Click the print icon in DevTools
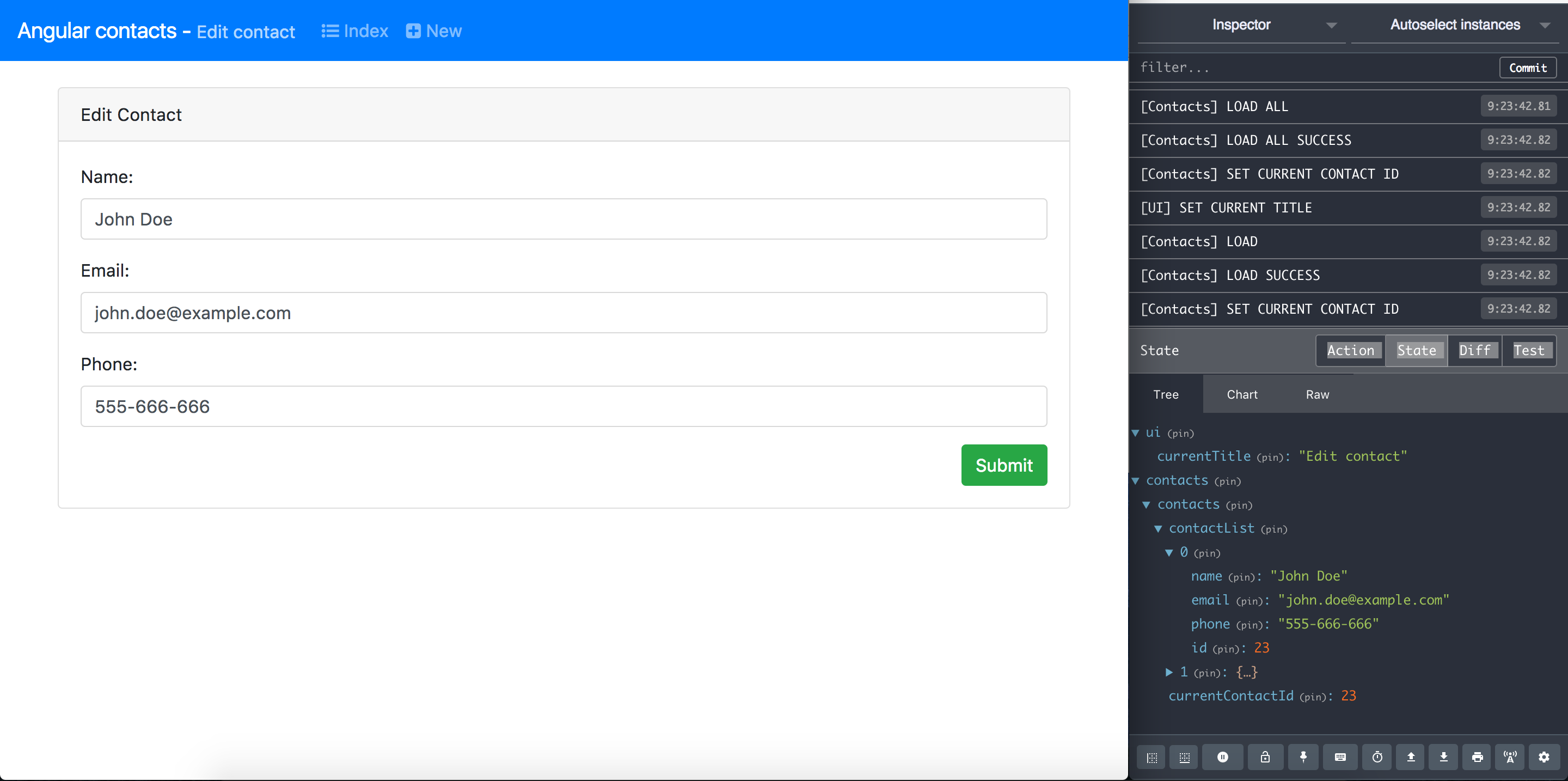Viewport: 1568px width, 781px height. click(1477, 757)
